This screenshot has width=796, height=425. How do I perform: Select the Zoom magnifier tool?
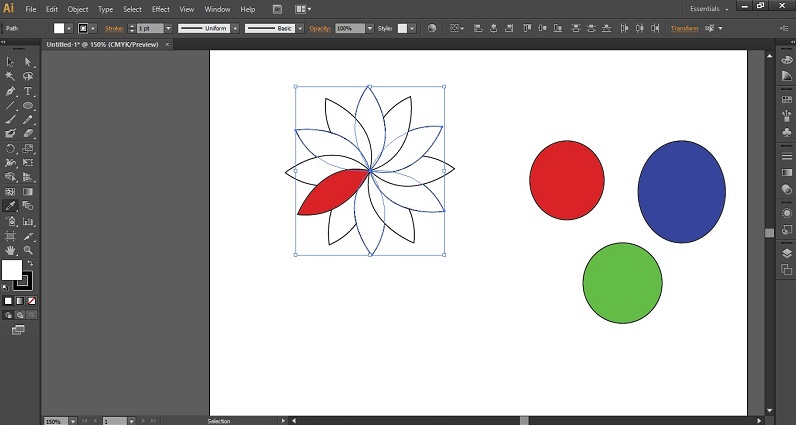pos(28,250)
